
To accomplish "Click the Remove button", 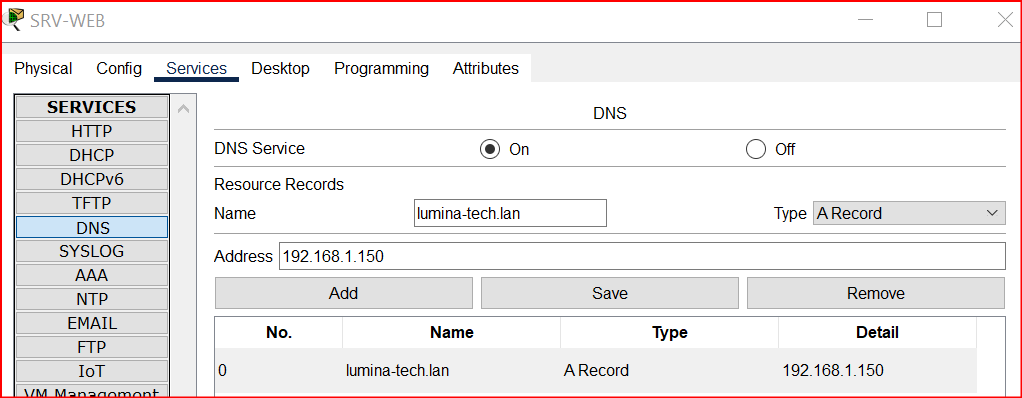I will (x=875, y=293).
